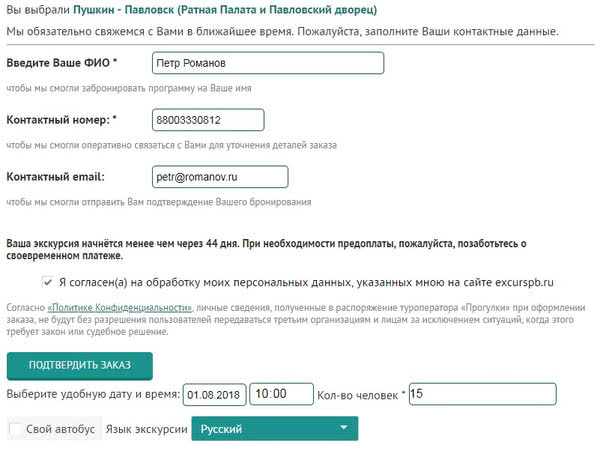600x454 pixels.
Task: Click the Пушкин - Павловск tour title
Action: 225,10
